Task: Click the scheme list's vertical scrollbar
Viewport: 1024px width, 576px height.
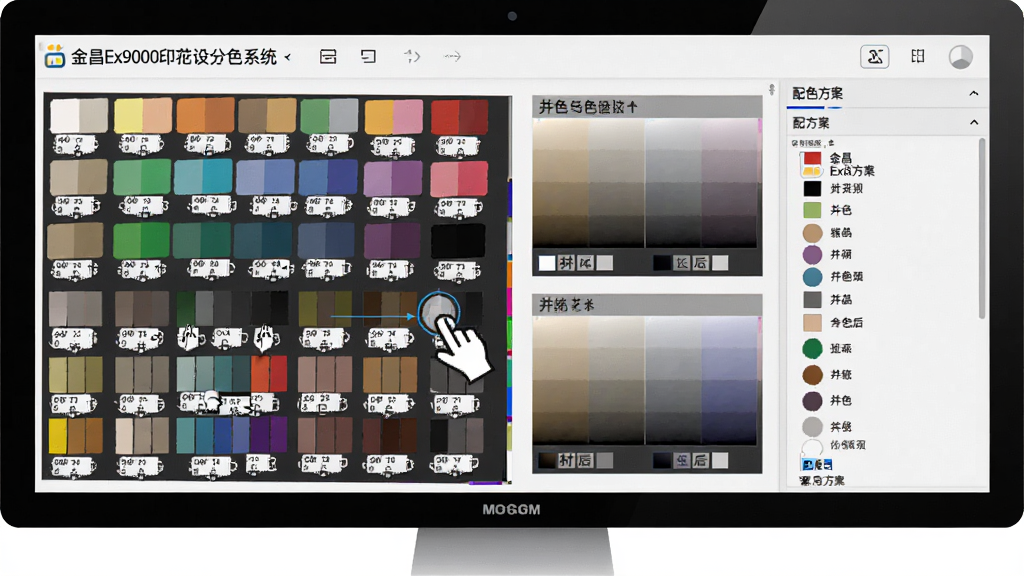Action: point(982,229)
